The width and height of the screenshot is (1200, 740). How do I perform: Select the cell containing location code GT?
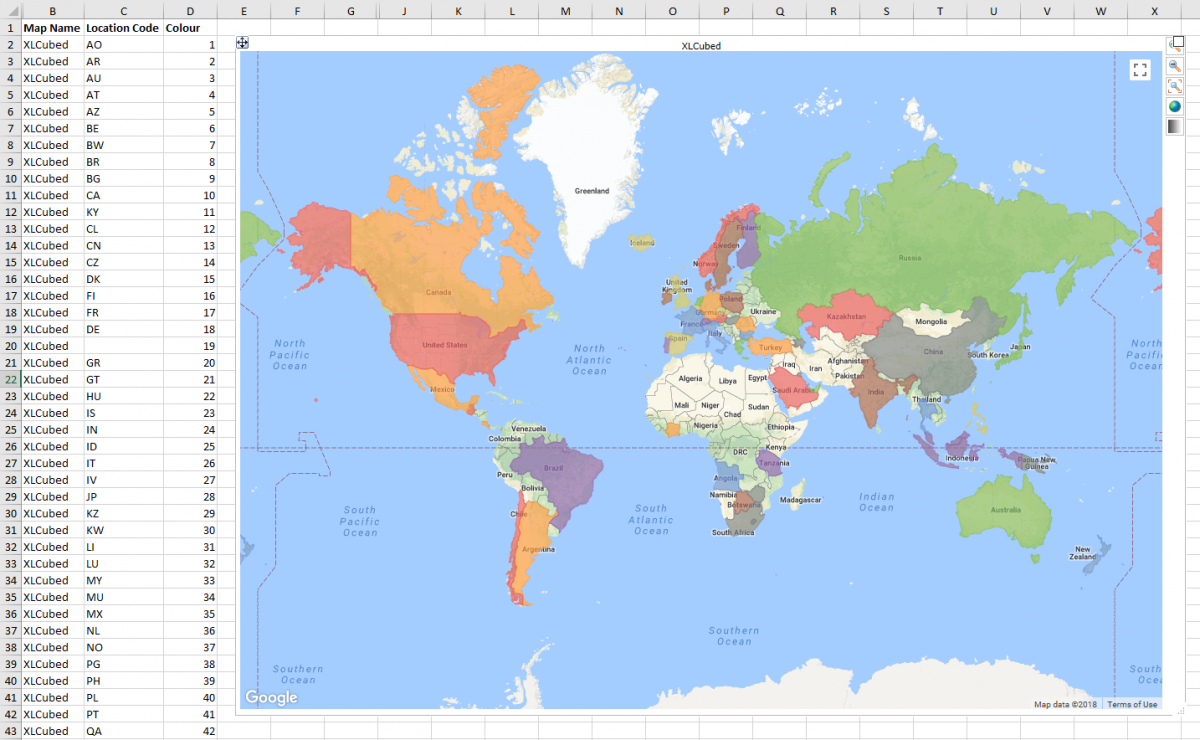(x=123, y=380)
